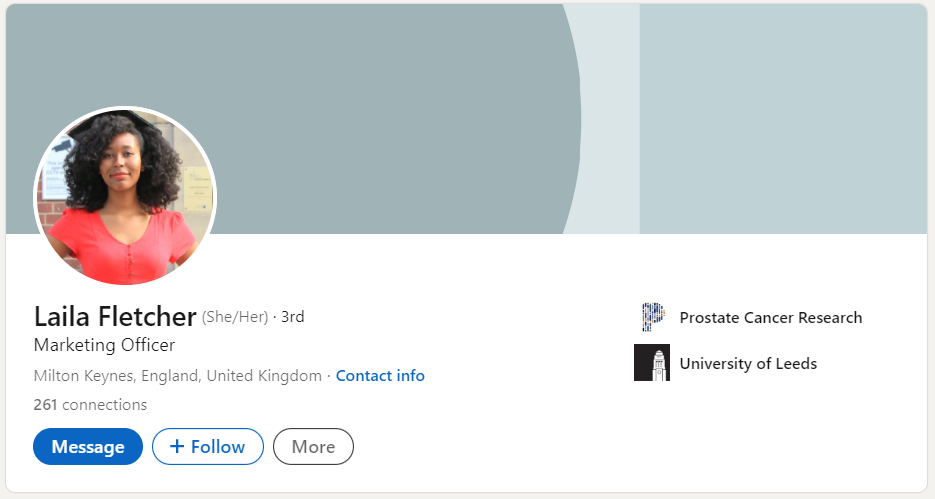
Task: Open the Contact info link
Action: pos(380,376)
